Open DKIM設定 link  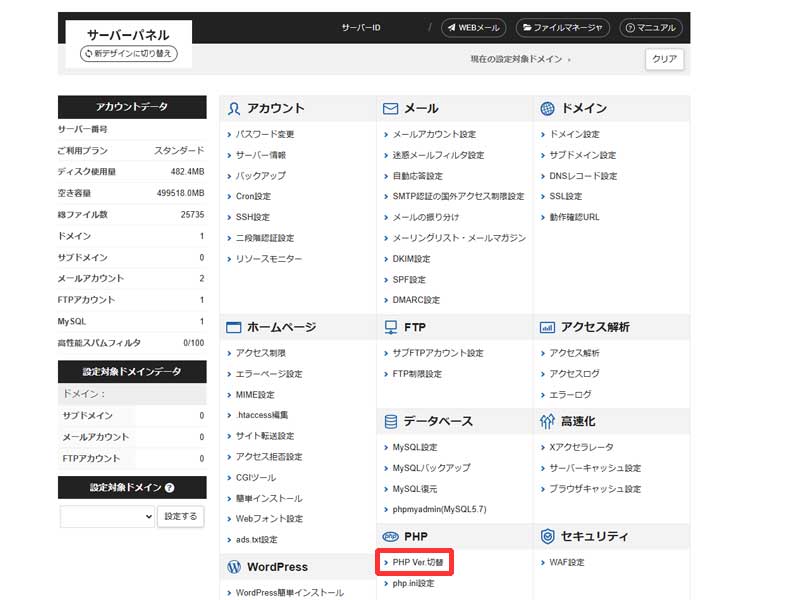pos(411,259)
